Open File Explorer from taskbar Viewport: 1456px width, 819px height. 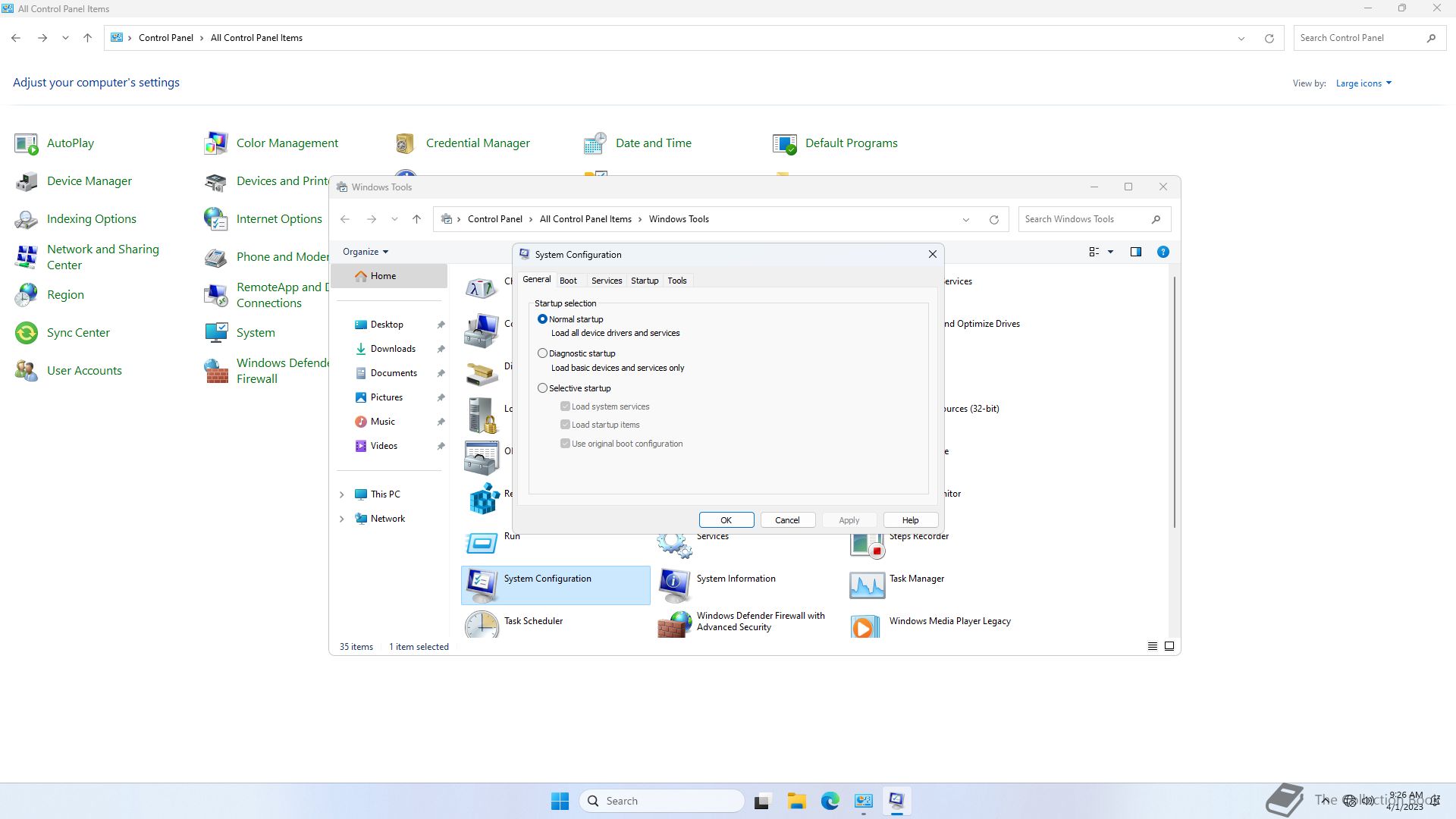tap(796, 801)
